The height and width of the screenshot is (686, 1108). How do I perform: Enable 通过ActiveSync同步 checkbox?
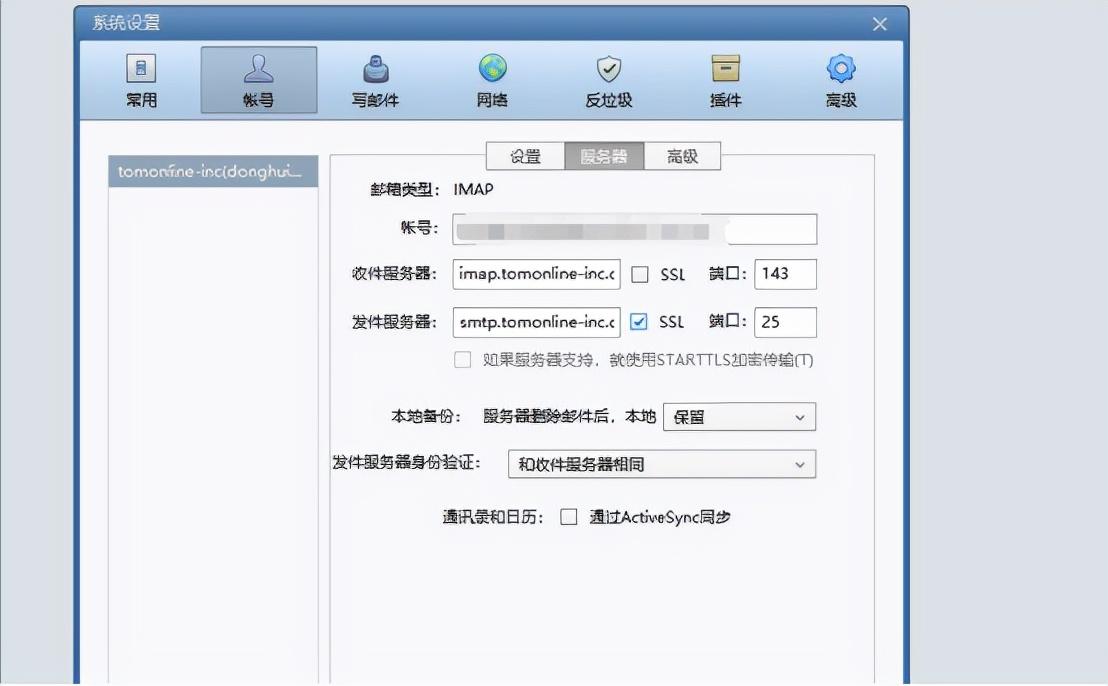tap(569, 517)
